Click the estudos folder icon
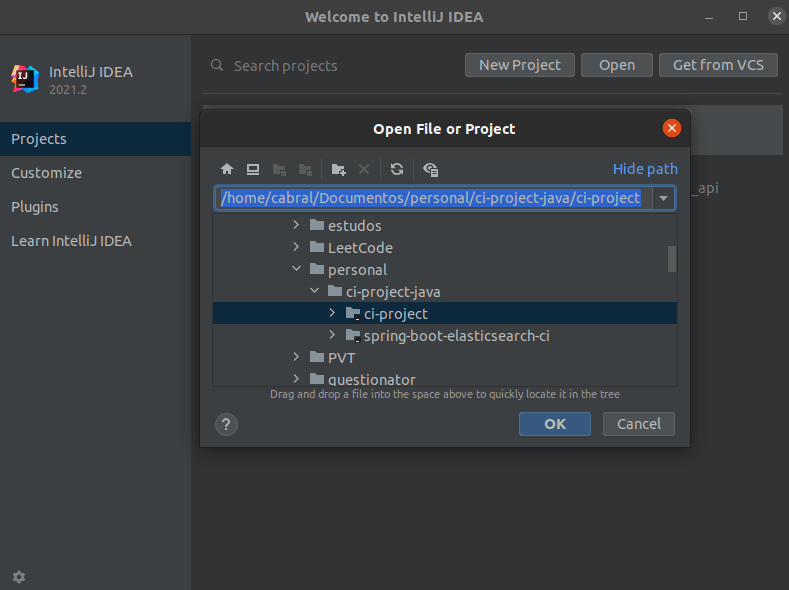 click(317, 225)
